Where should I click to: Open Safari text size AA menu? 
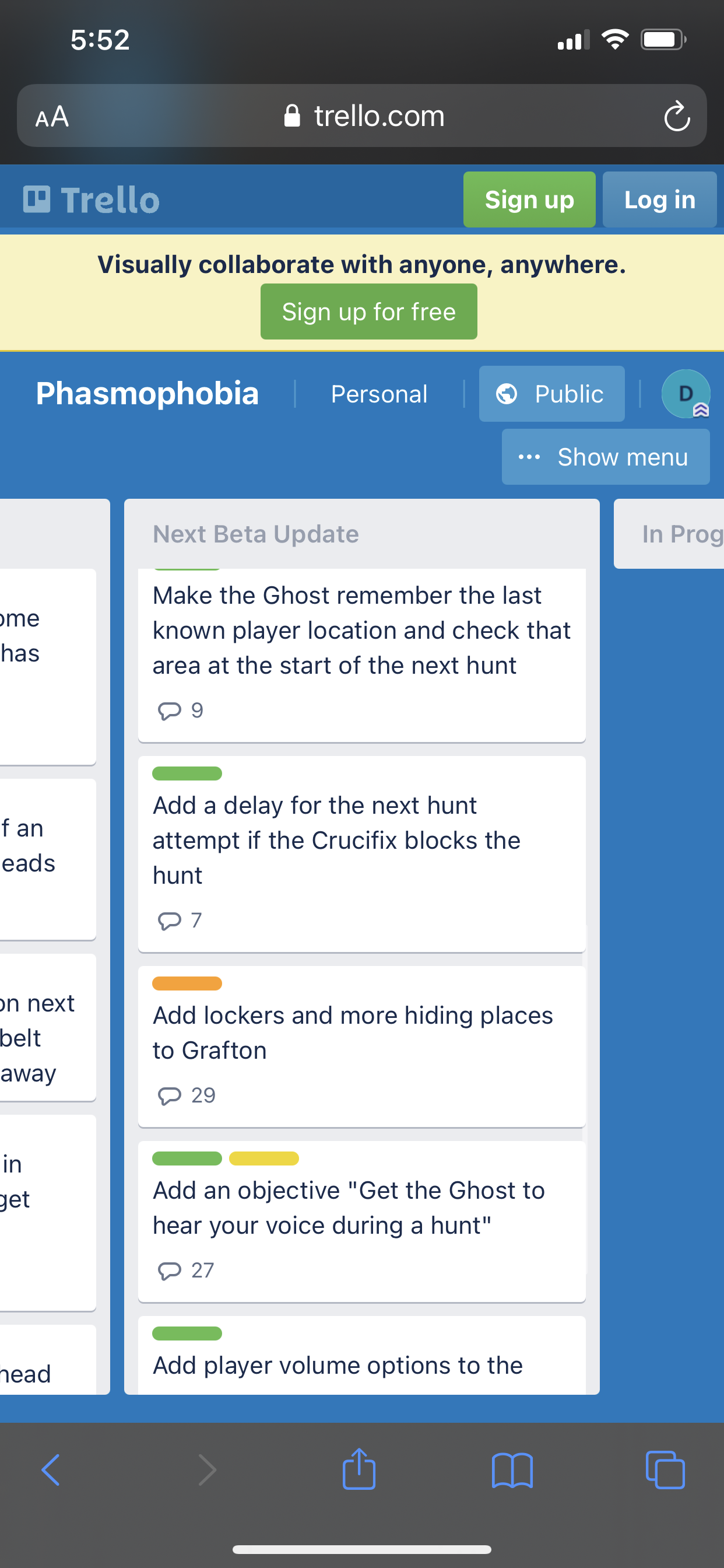pos(52,116)
